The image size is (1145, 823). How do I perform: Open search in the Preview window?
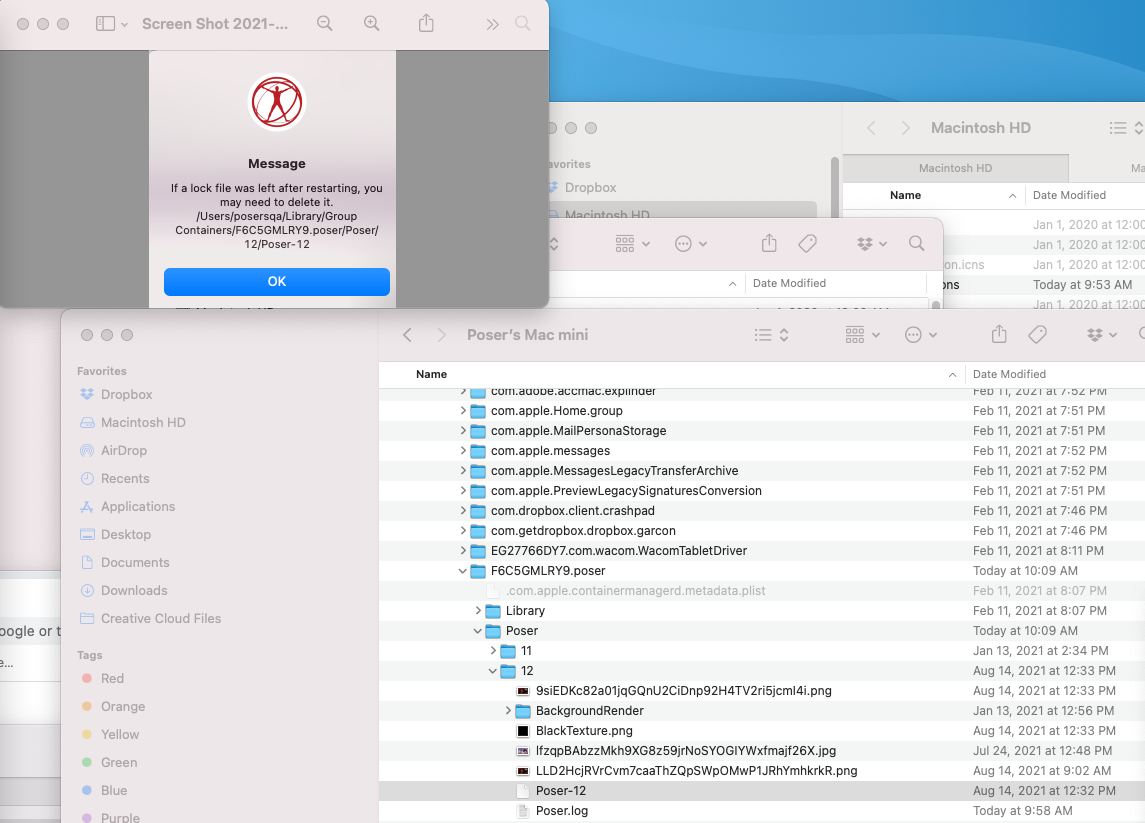point(523,23)
